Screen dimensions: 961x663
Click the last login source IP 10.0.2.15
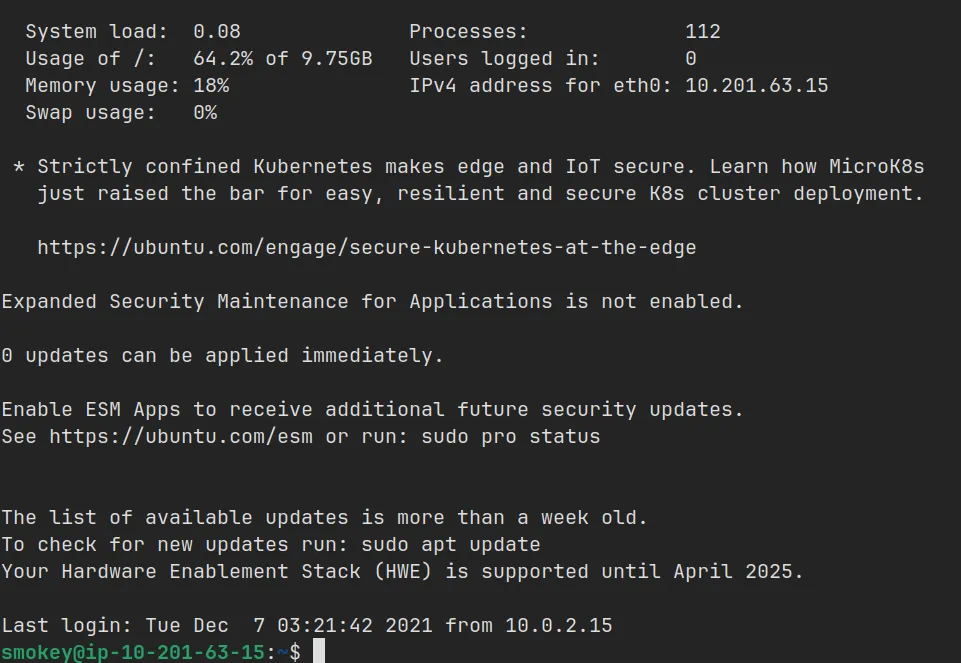pos(558,626)
